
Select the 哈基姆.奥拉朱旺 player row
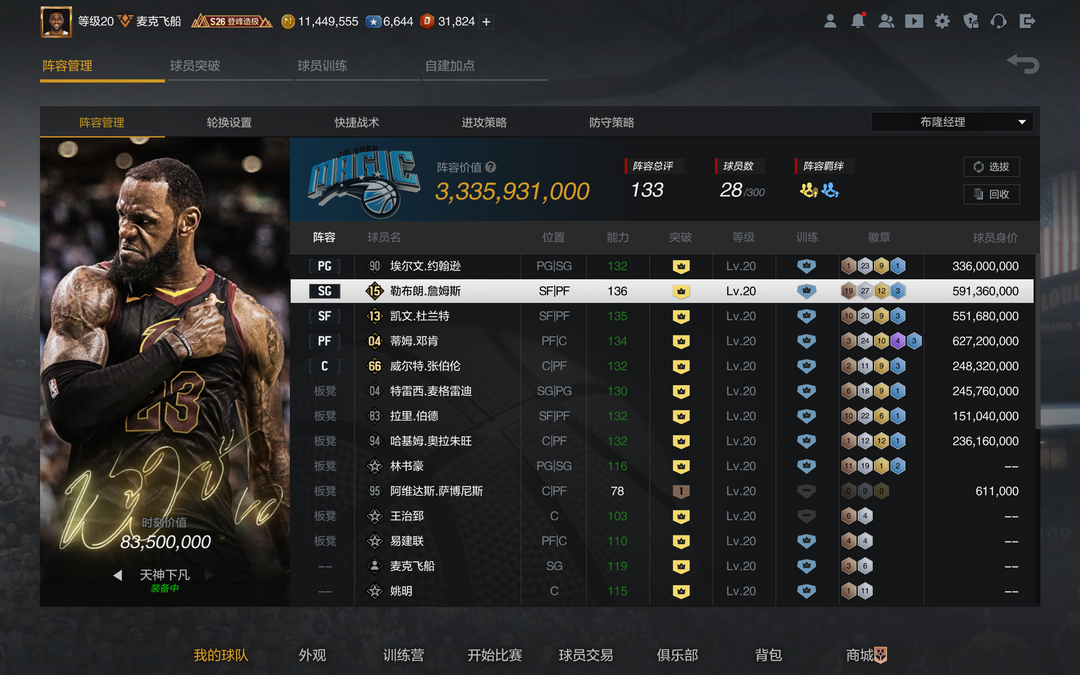(x=662, y=441)
